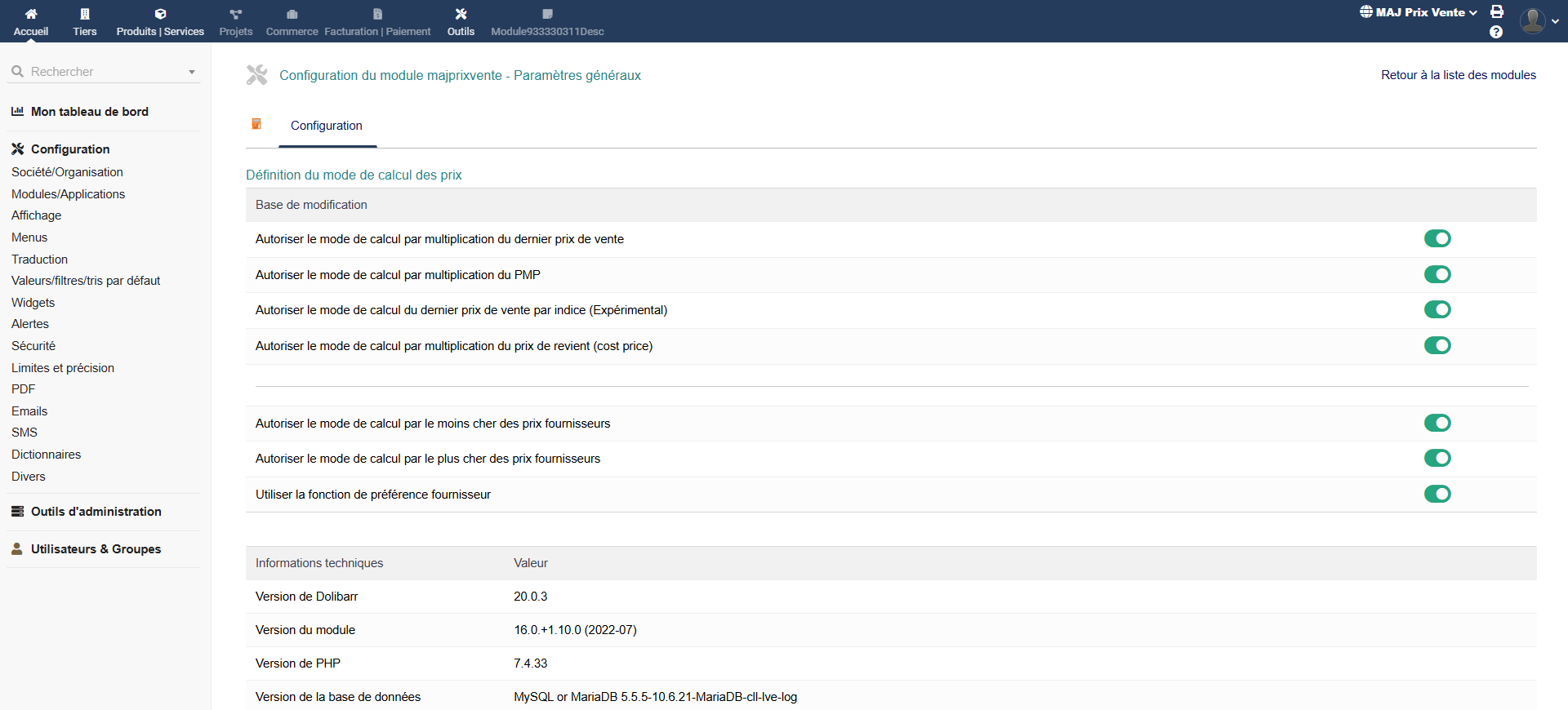The height and width of the screenshot is (710, 1568).
Task: Click Retour à la liste des modules
Action: 1458,75
